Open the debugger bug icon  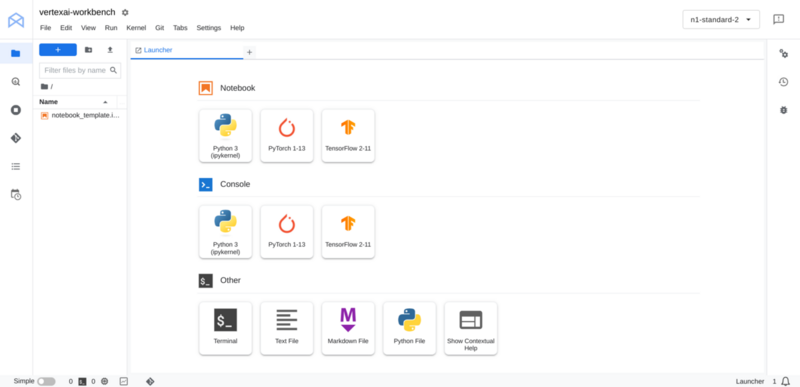(784, 110)
